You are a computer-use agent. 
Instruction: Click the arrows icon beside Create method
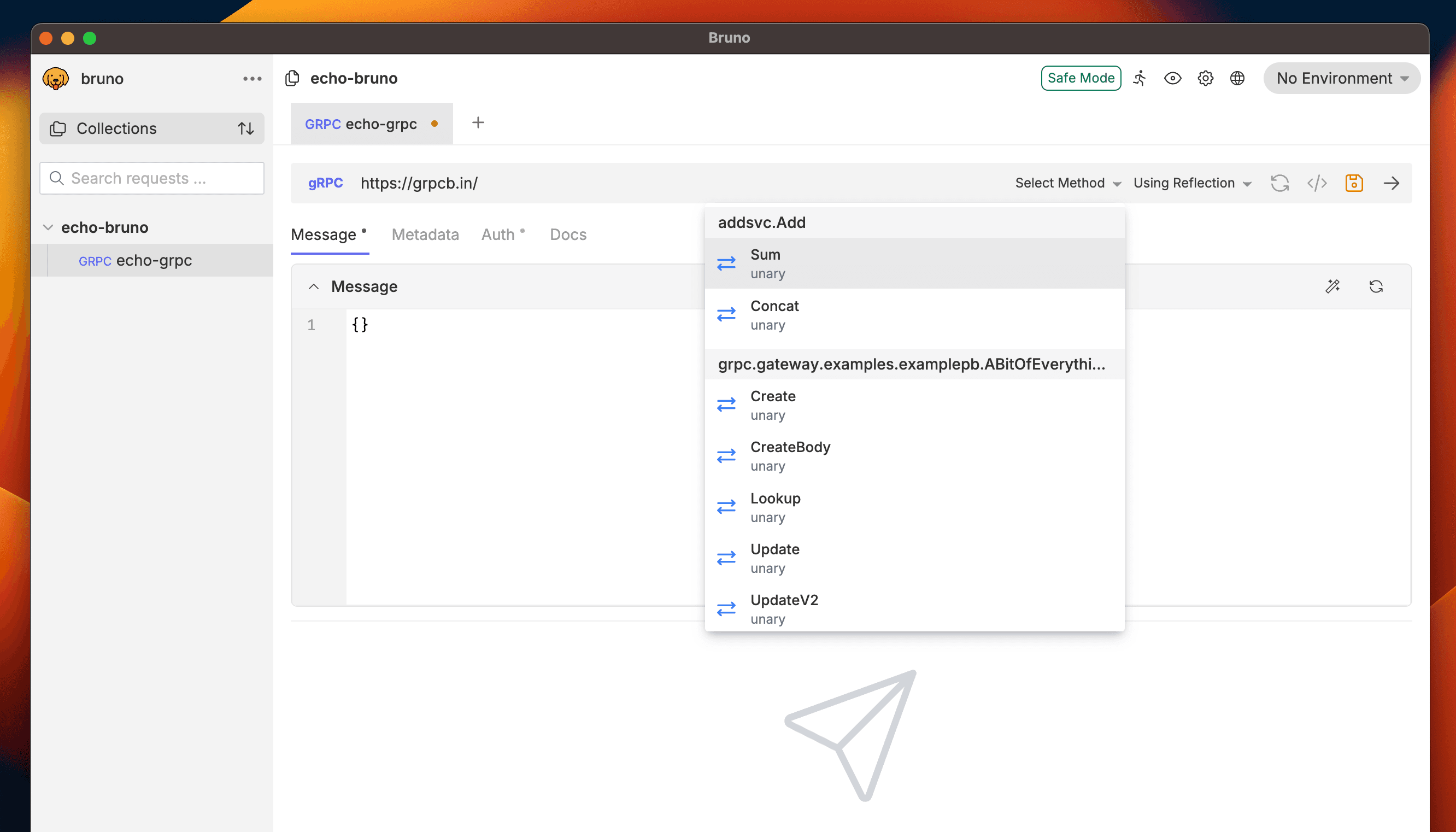point(726,405)
